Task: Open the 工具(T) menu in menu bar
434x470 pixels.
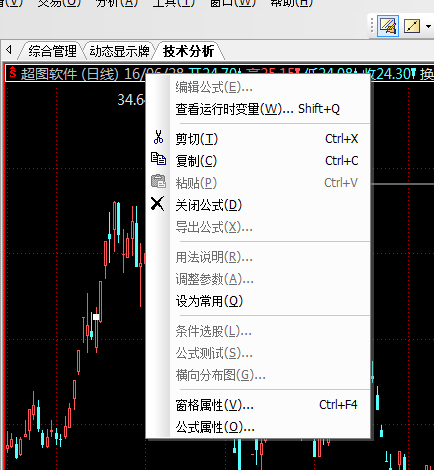Action: (173, 3)
